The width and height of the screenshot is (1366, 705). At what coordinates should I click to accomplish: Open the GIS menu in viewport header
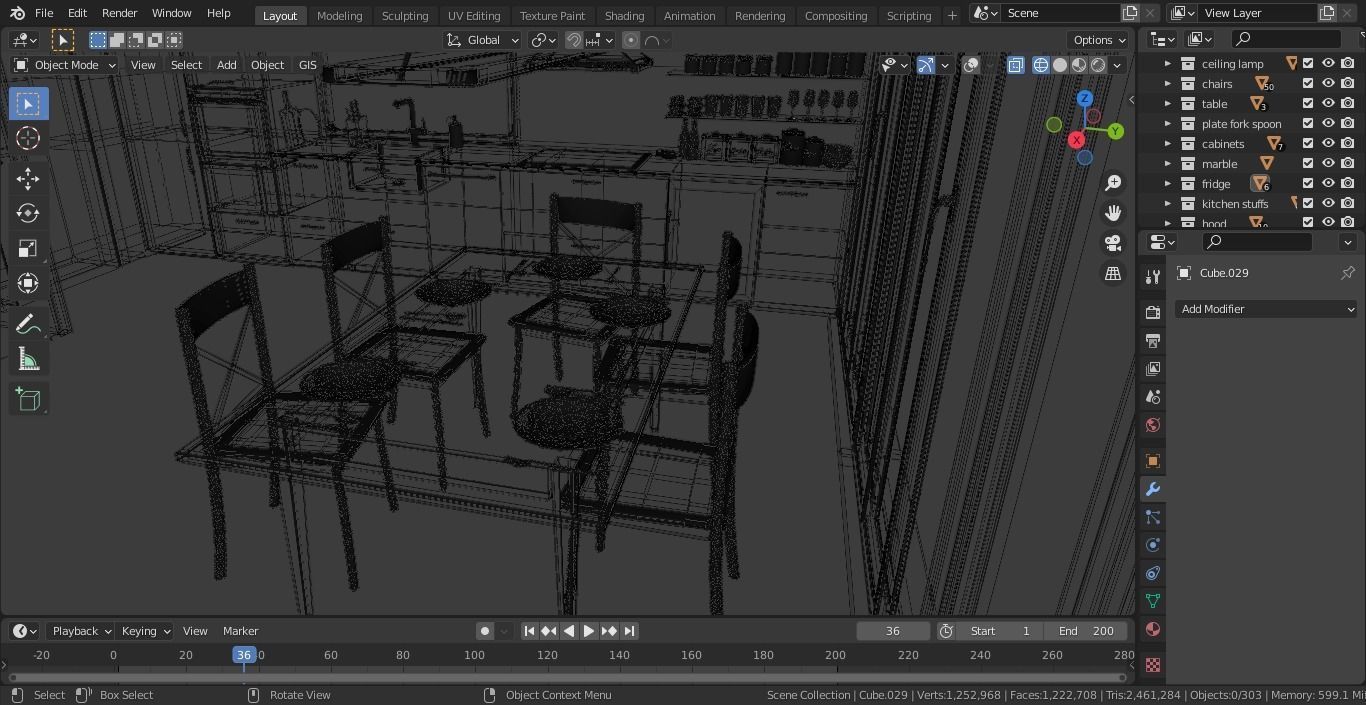[x=307, y=65]
